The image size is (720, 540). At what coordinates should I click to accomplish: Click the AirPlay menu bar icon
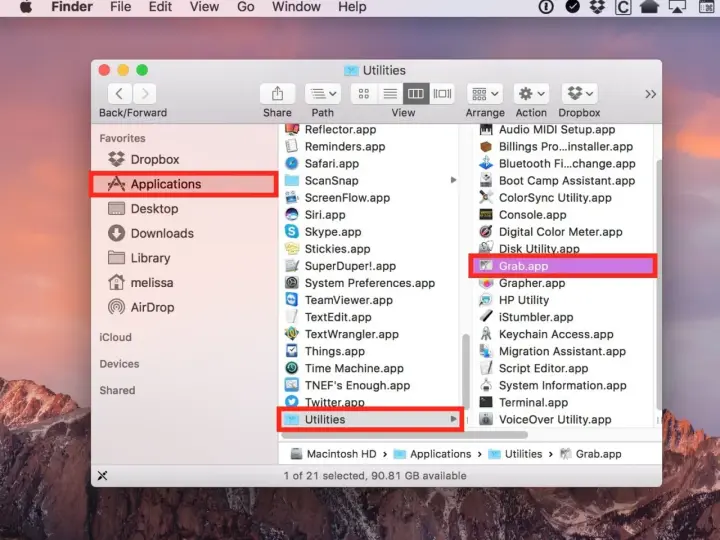pyautogui.click(x=677, y=7)
